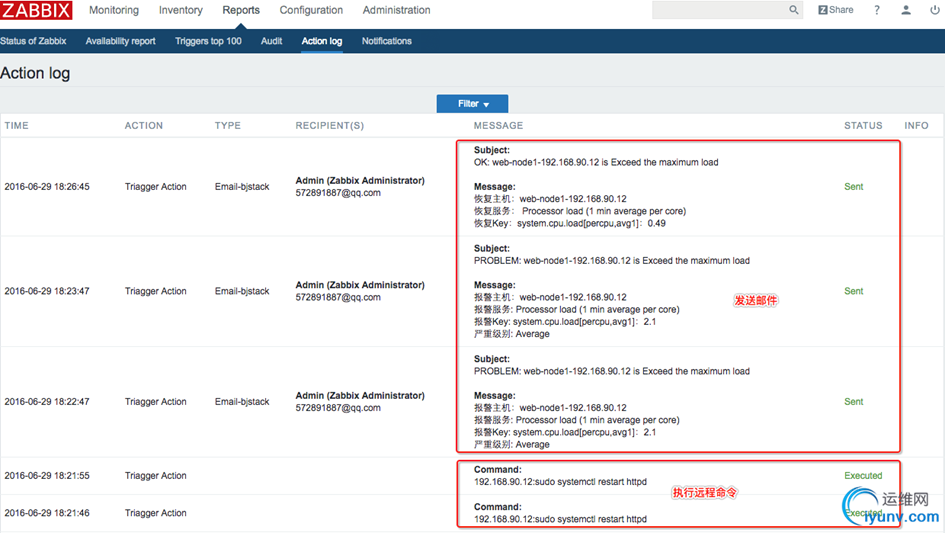Viewport: 945px width, 533px height.
Task: Click Triagger Action in 18:26:45 row
Action: coord(155,187)
